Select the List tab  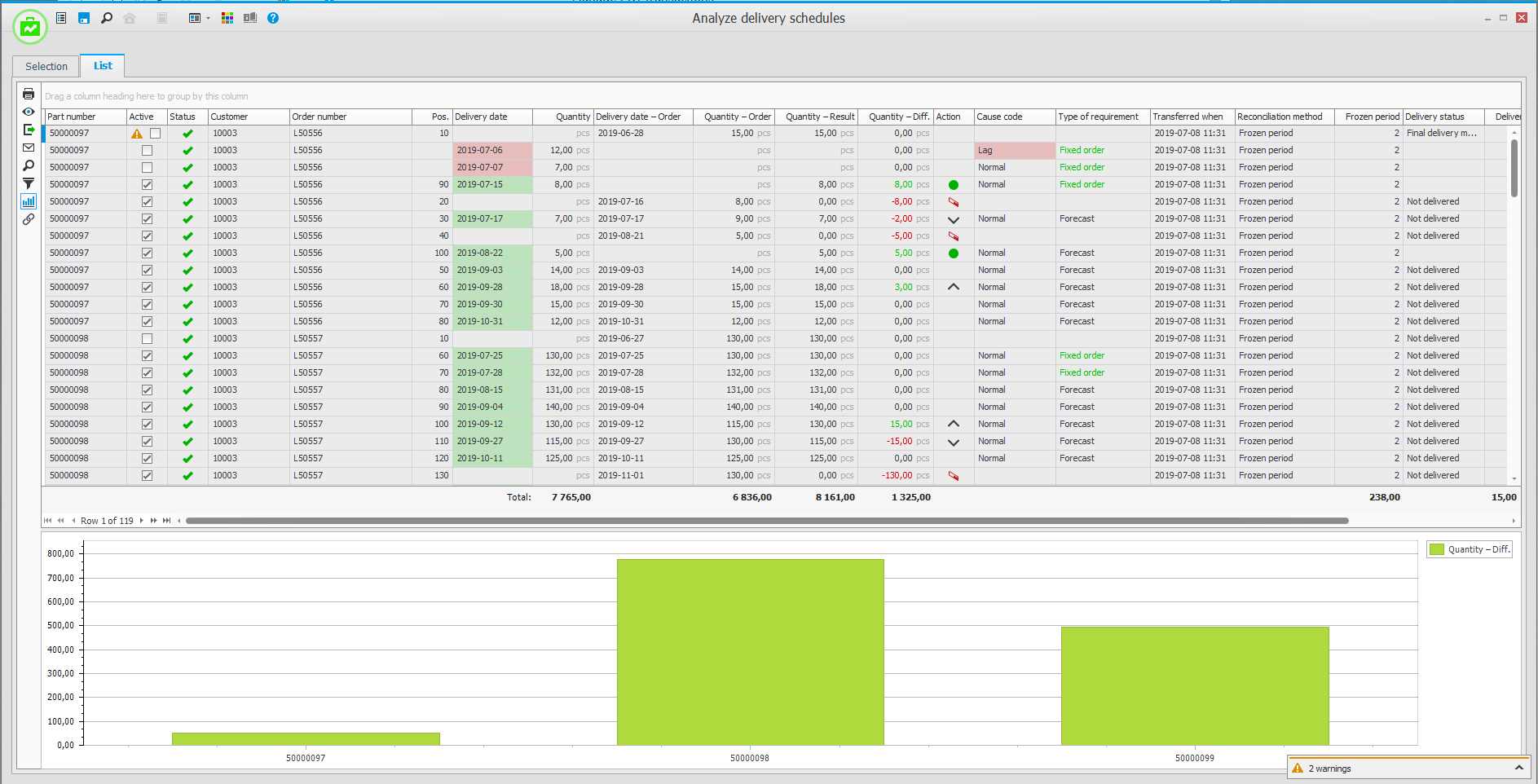click(103, 66)
